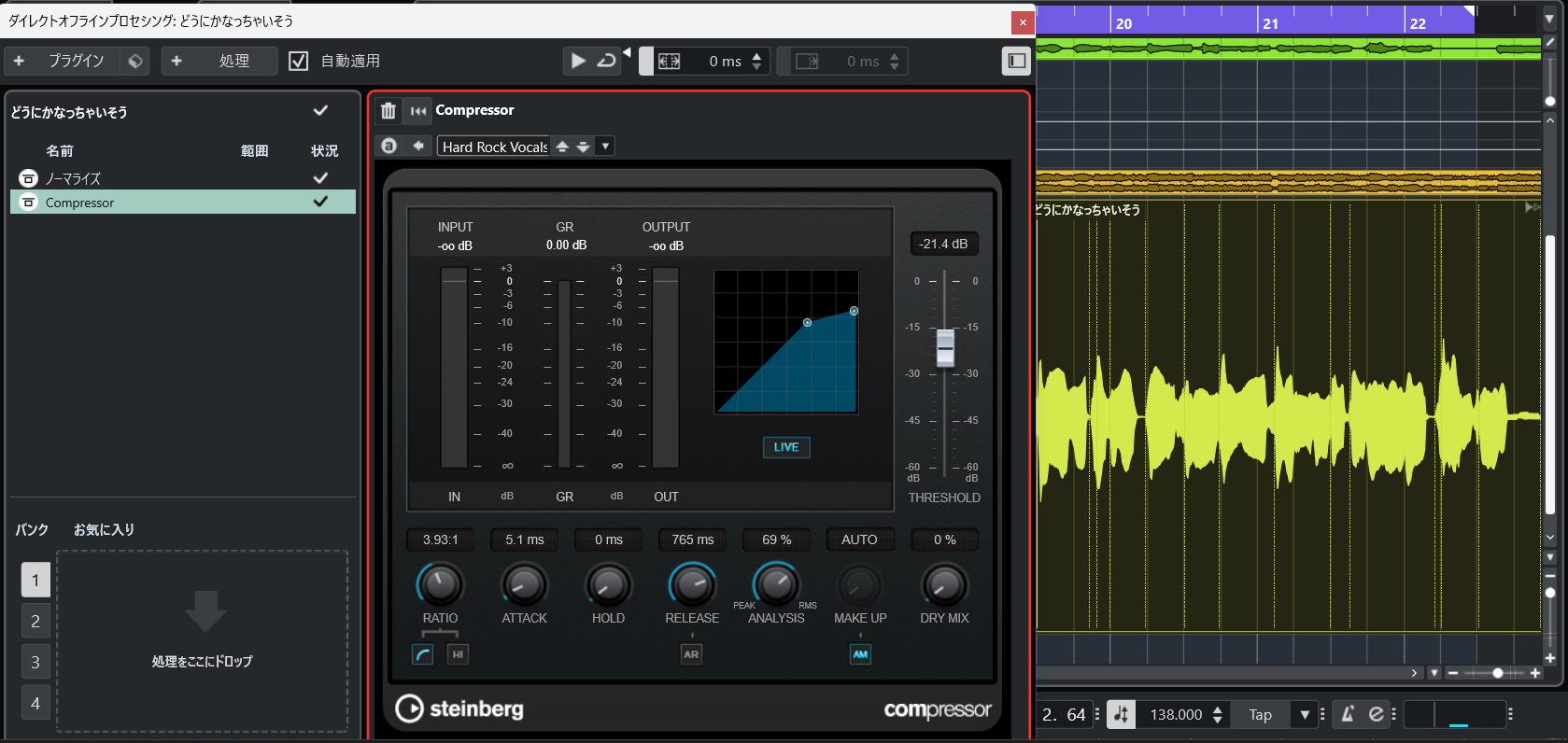Toggle the AM auto make-up button

pos(860,654)
